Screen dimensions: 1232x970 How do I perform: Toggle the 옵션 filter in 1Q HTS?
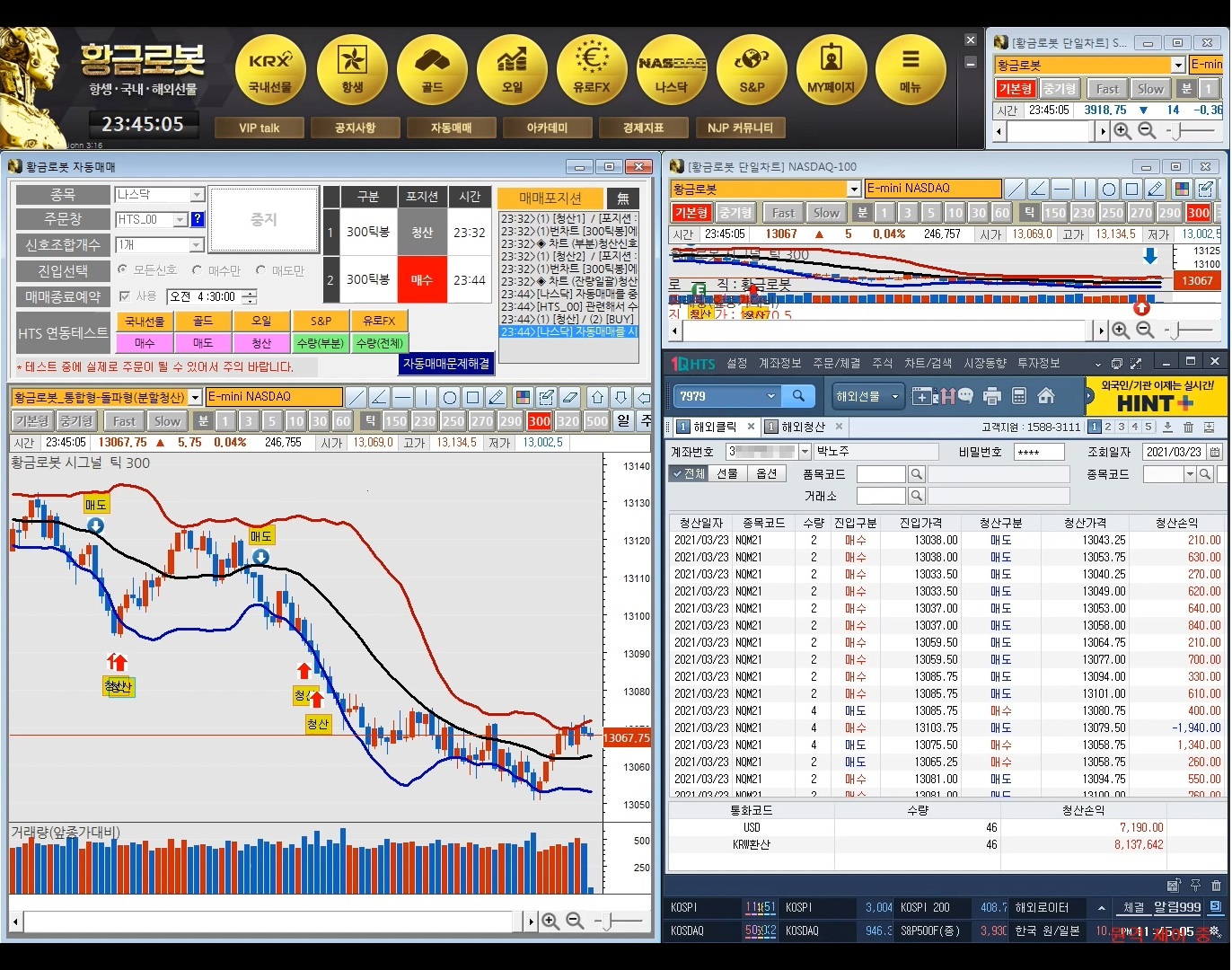pyautogui.click(x=766, y=473)
